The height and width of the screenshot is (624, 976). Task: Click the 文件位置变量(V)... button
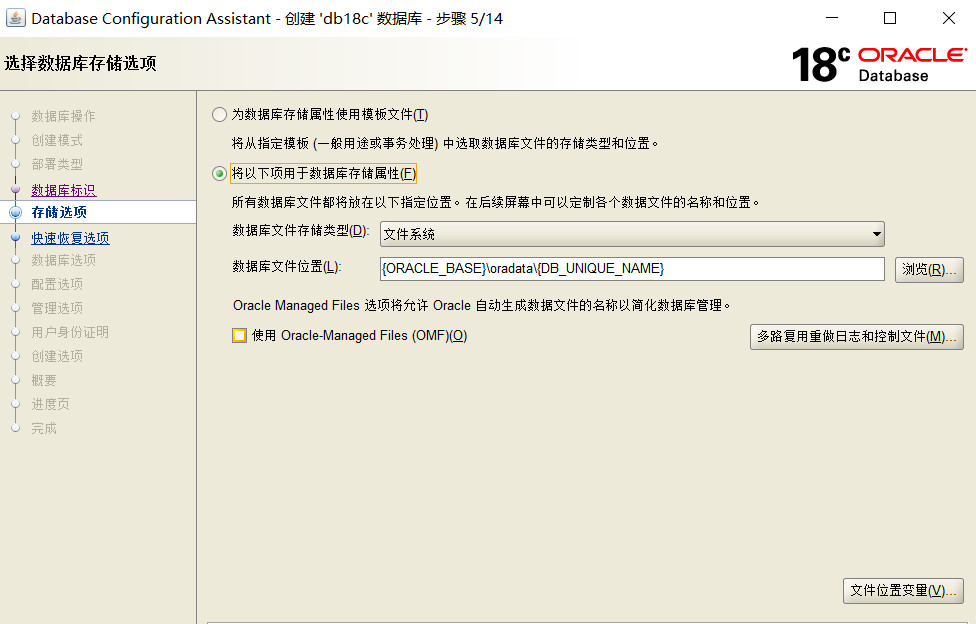[903, 591]
